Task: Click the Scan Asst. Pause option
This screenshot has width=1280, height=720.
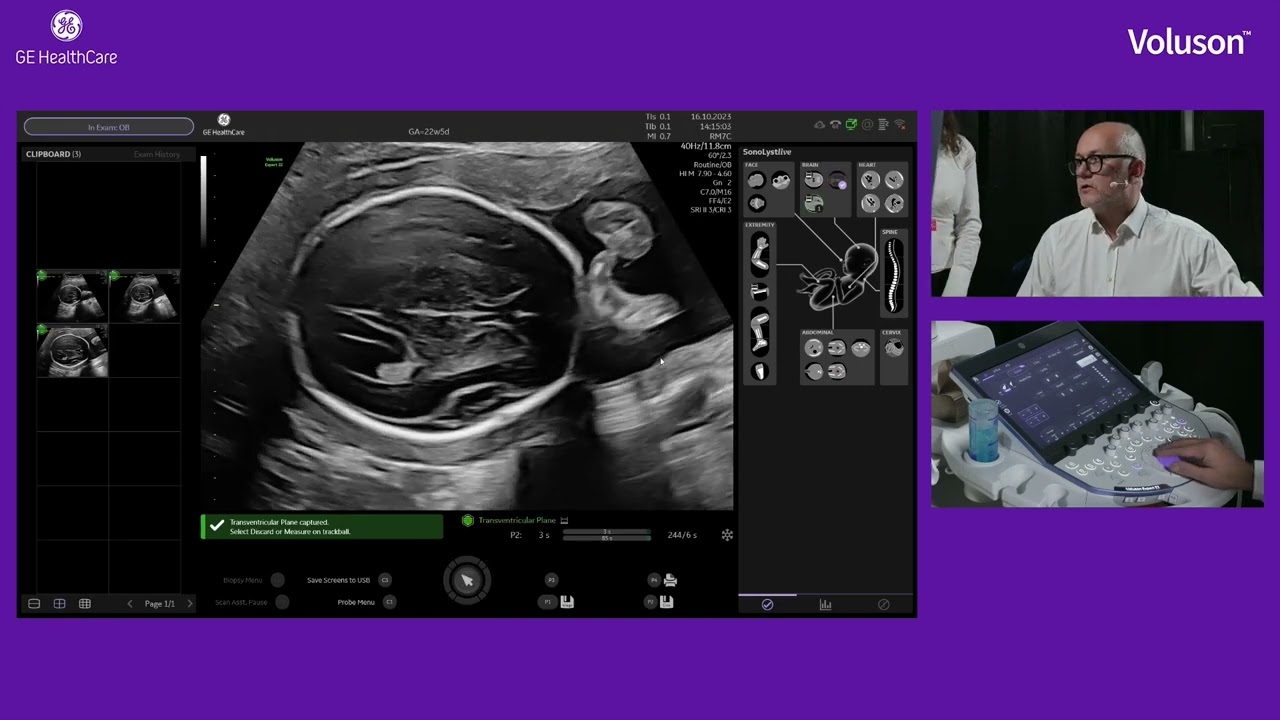Action: coord(241,602)
